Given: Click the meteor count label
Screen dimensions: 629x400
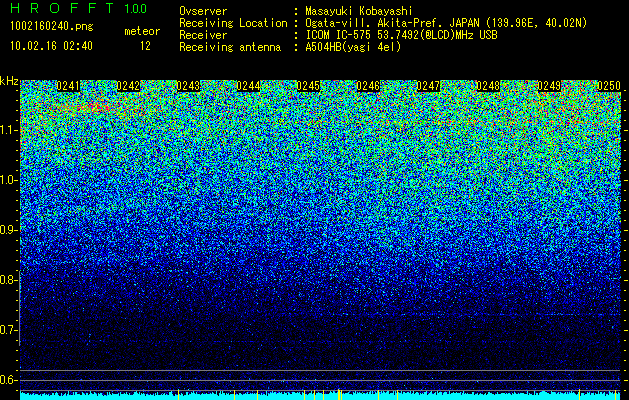Looking at the screenshot, I should click(x=142, y=31).
